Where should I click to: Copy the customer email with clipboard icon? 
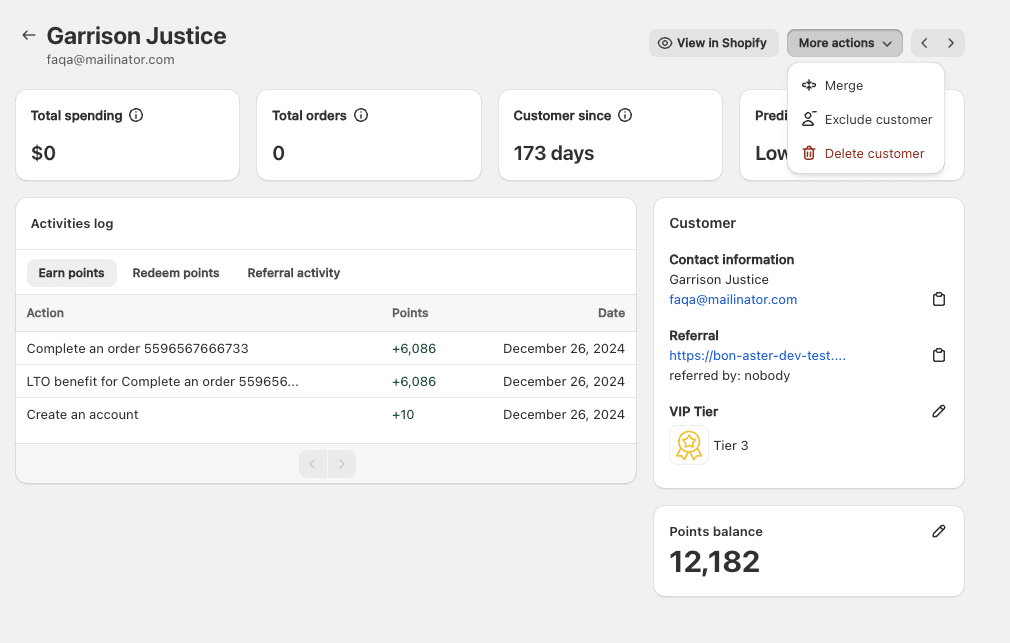(938, 299)
